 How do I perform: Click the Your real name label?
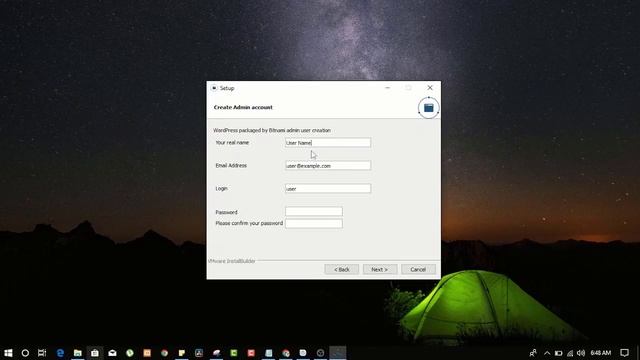(x=232, y=142)
